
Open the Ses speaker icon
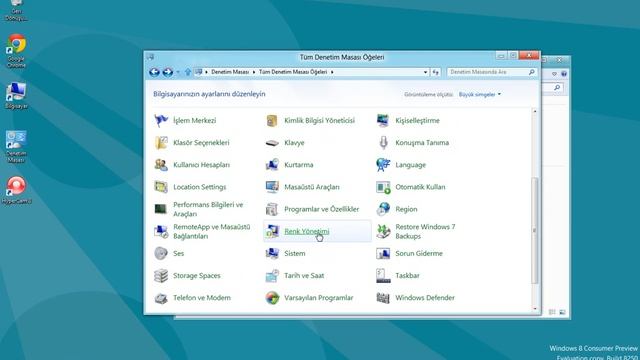pyautogui.click(x=161, y=253)
